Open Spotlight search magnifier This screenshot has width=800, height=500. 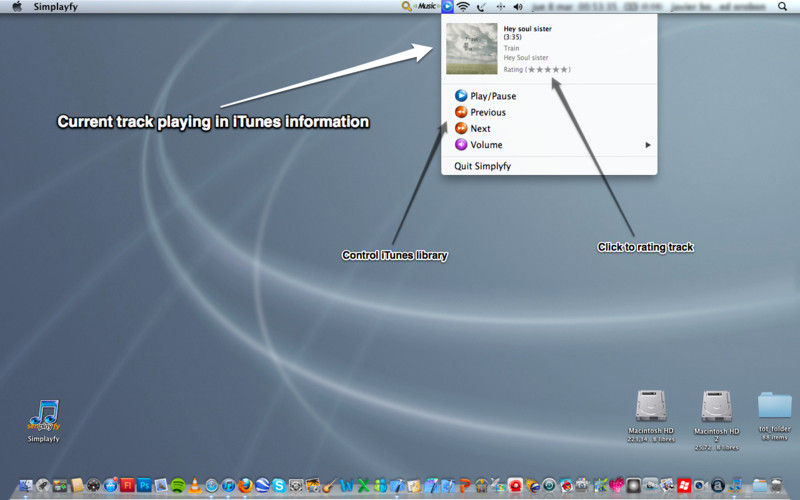782,7
